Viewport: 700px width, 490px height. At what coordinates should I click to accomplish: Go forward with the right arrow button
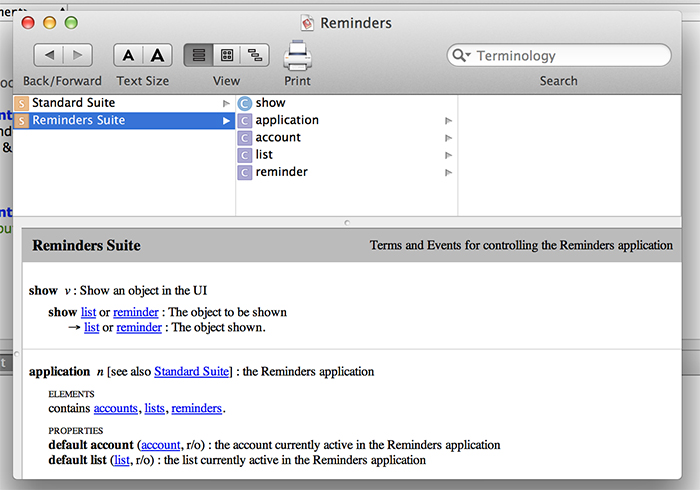pyautogui.click(x=78, y=55)
